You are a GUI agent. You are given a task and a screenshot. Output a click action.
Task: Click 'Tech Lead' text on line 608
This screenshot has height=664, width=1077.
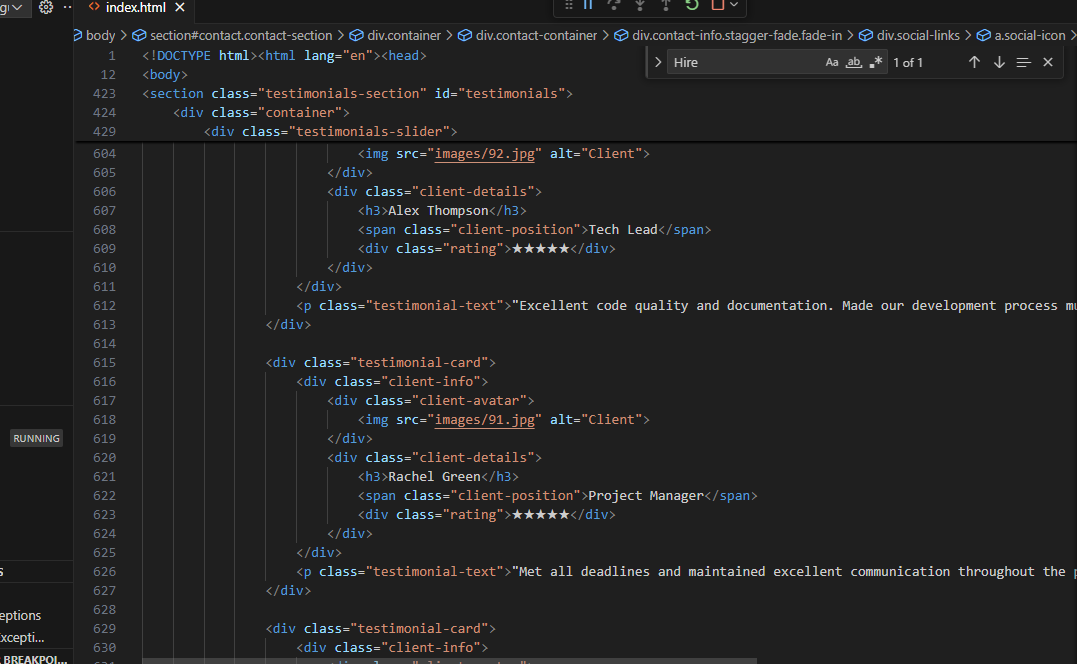[623, 230]
